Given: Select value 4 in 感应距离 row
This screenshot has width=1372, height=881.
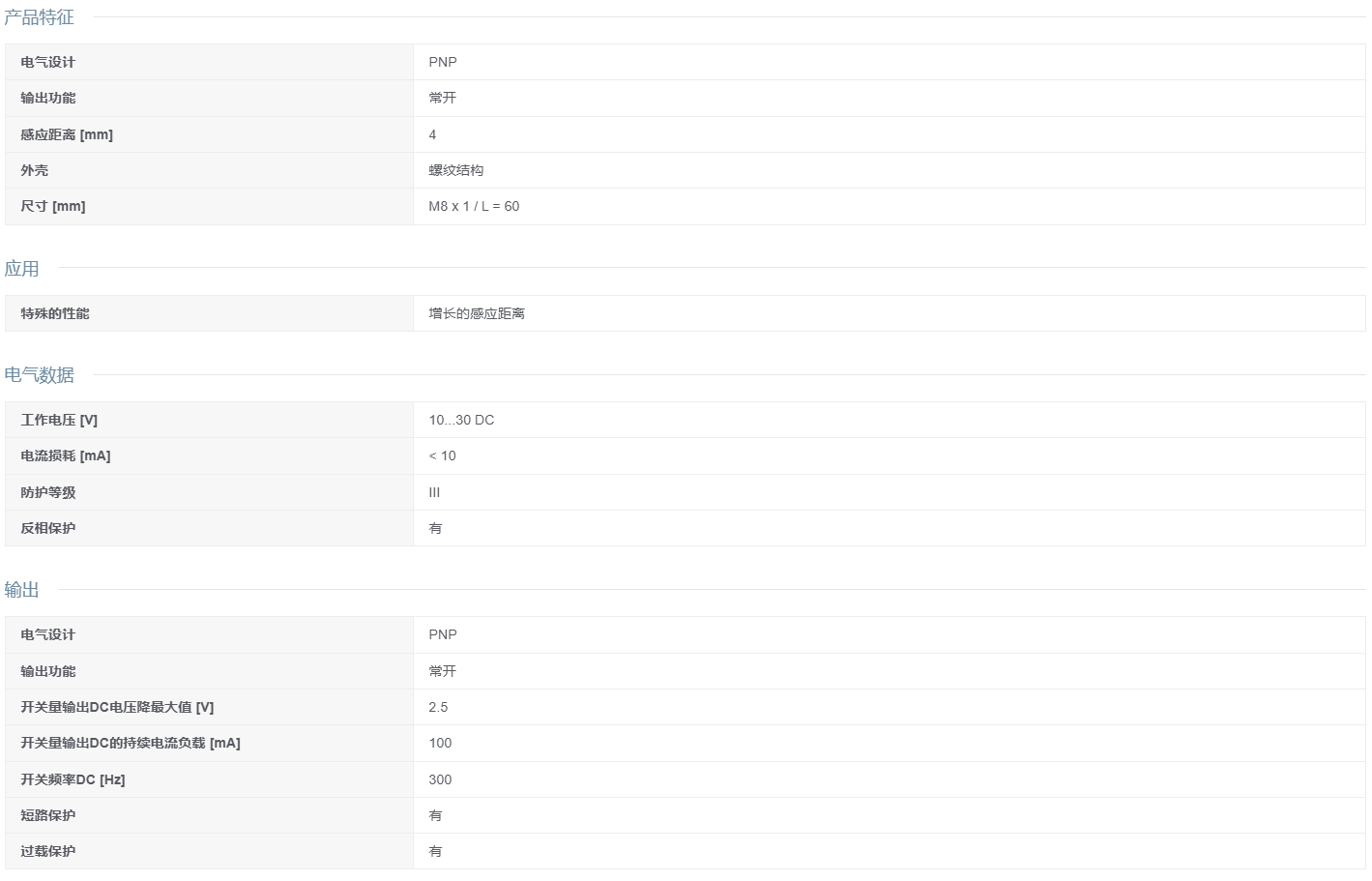Looking at the screenshot, I should [432, 134].
